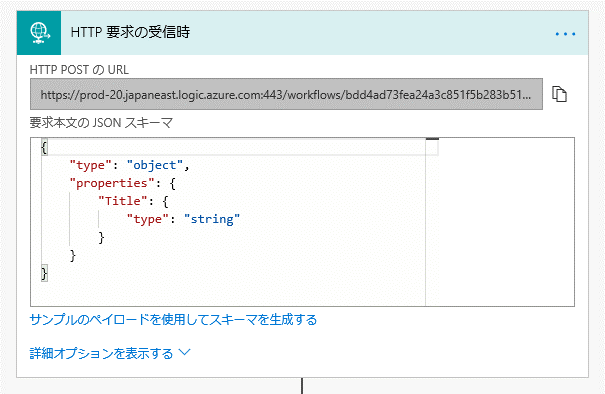The height and width of the screenshot is (394, 605).
Task: Click the '要求本文の JSON スキーマ' label
Action: click(101, 123)
